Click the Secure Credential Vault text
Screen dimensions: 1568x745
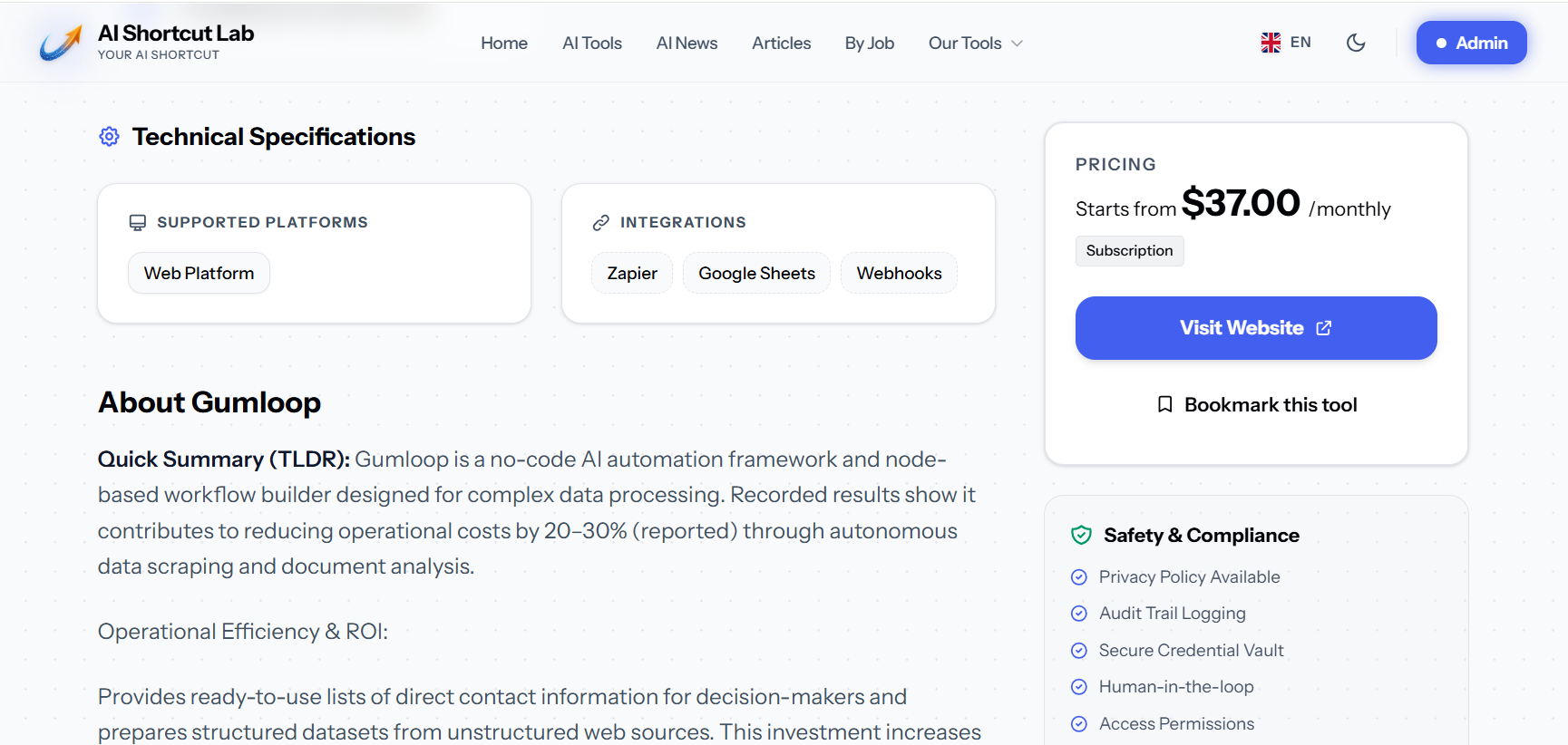1192,651
